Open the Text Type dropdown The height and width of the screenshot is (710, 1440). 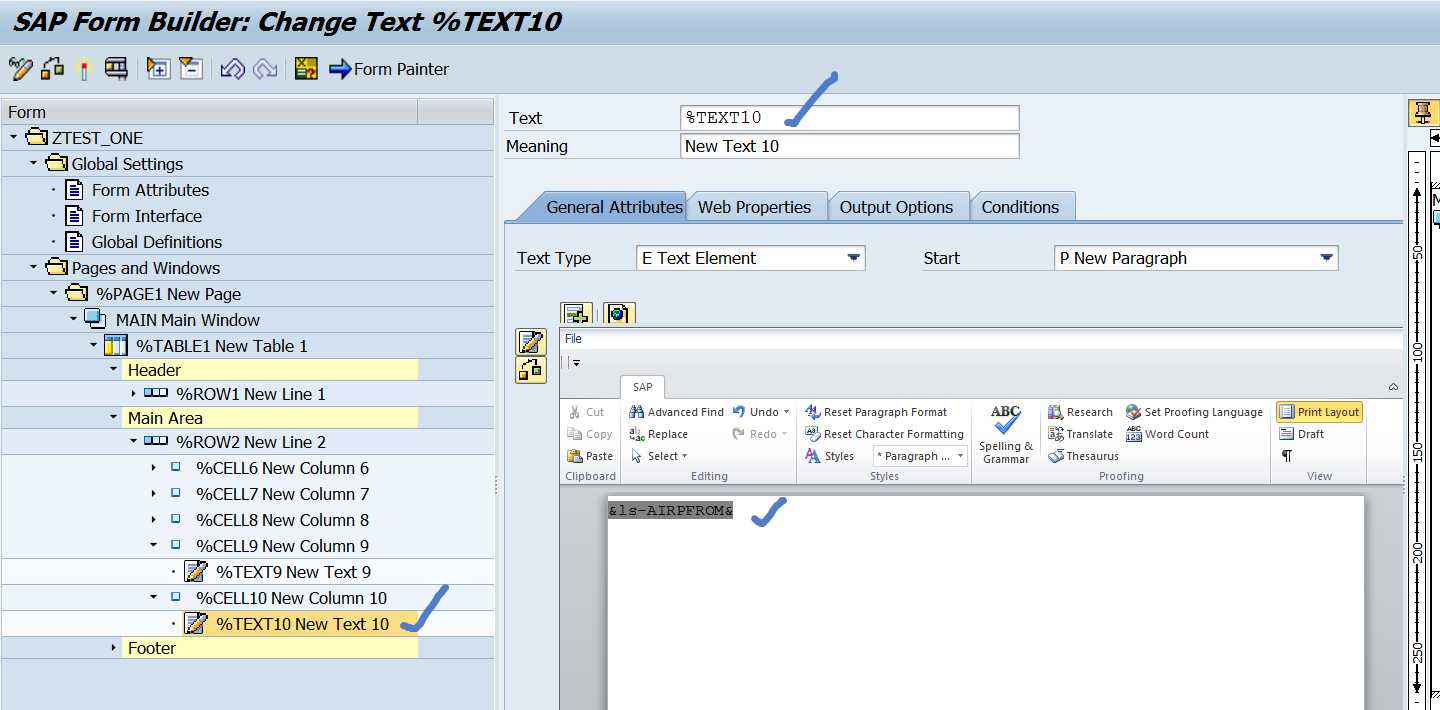click(855, 257)
